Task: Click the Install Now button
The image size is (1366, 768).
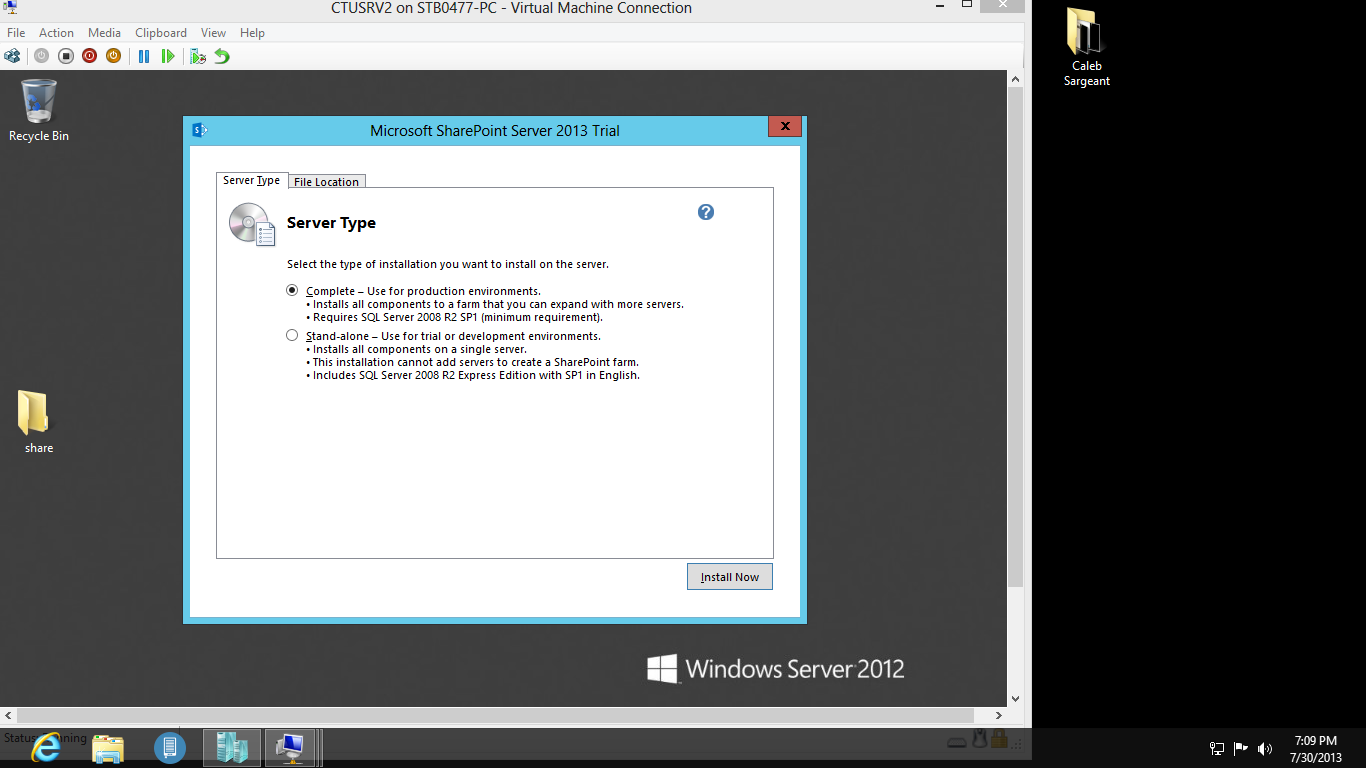Action: point(730,577)
